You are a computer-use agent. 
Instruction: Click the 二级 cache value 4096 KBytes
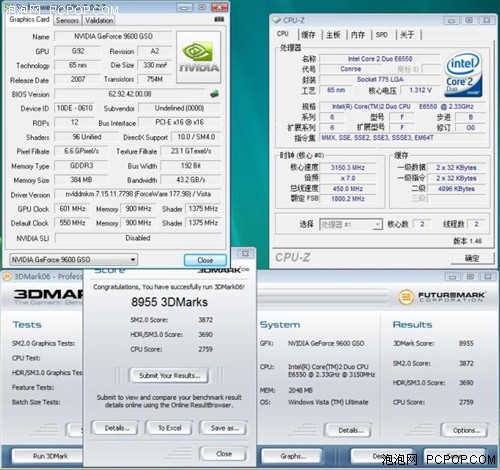click(456, 189)
